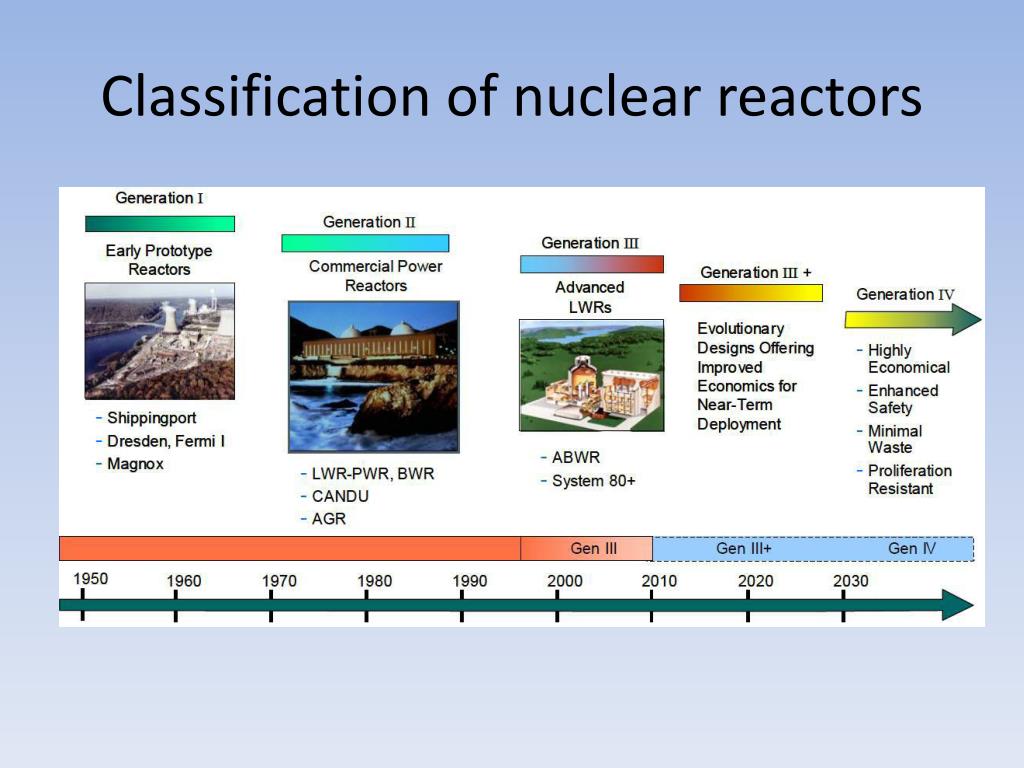Screen dimensions: 1024x768
Task: Click the 1990 timeline tick label
Action: 470,581
